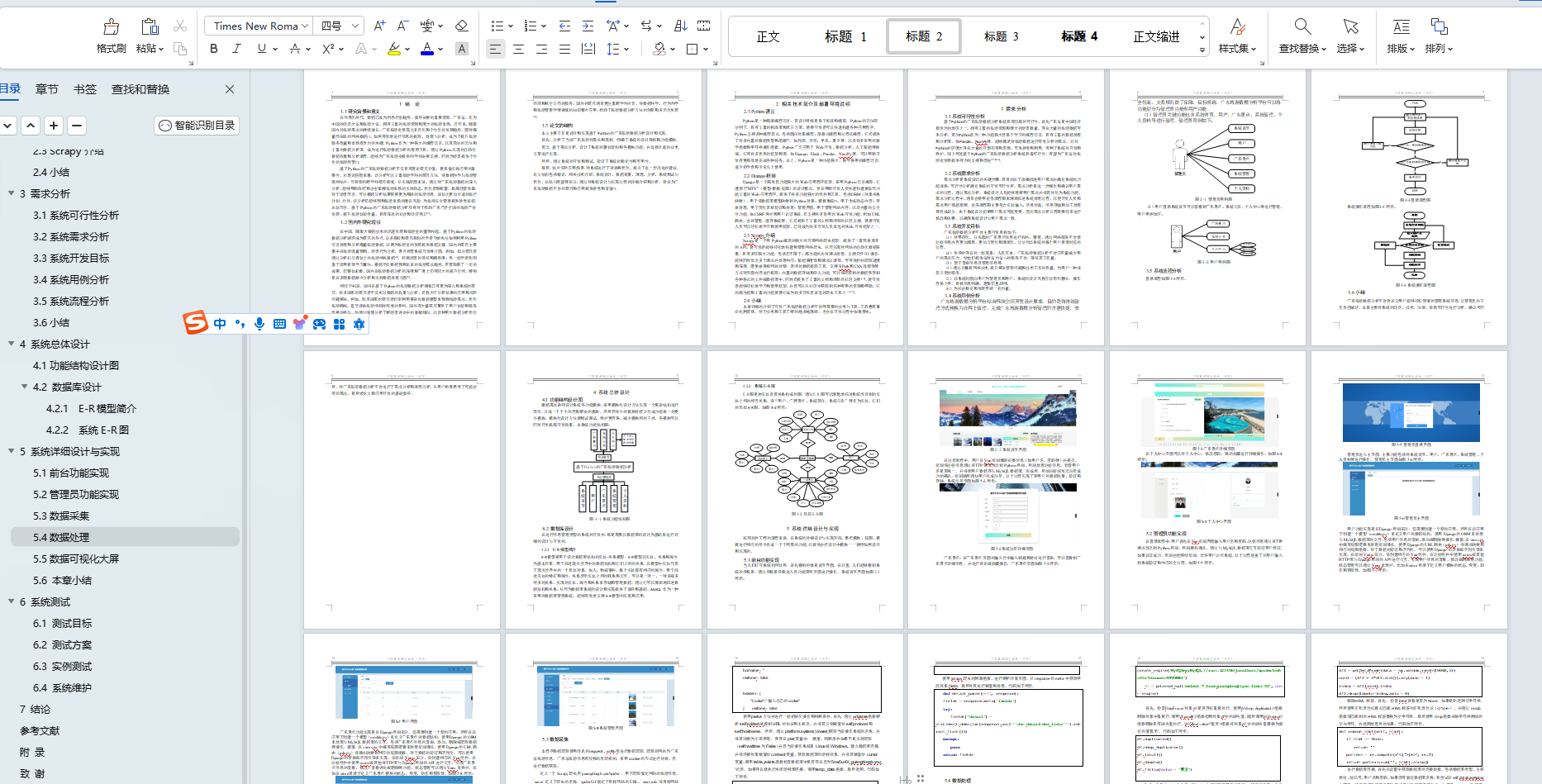This screenshot has height=784, width=1542.
Task: Close the navigation pane with X
Action: 230,89
